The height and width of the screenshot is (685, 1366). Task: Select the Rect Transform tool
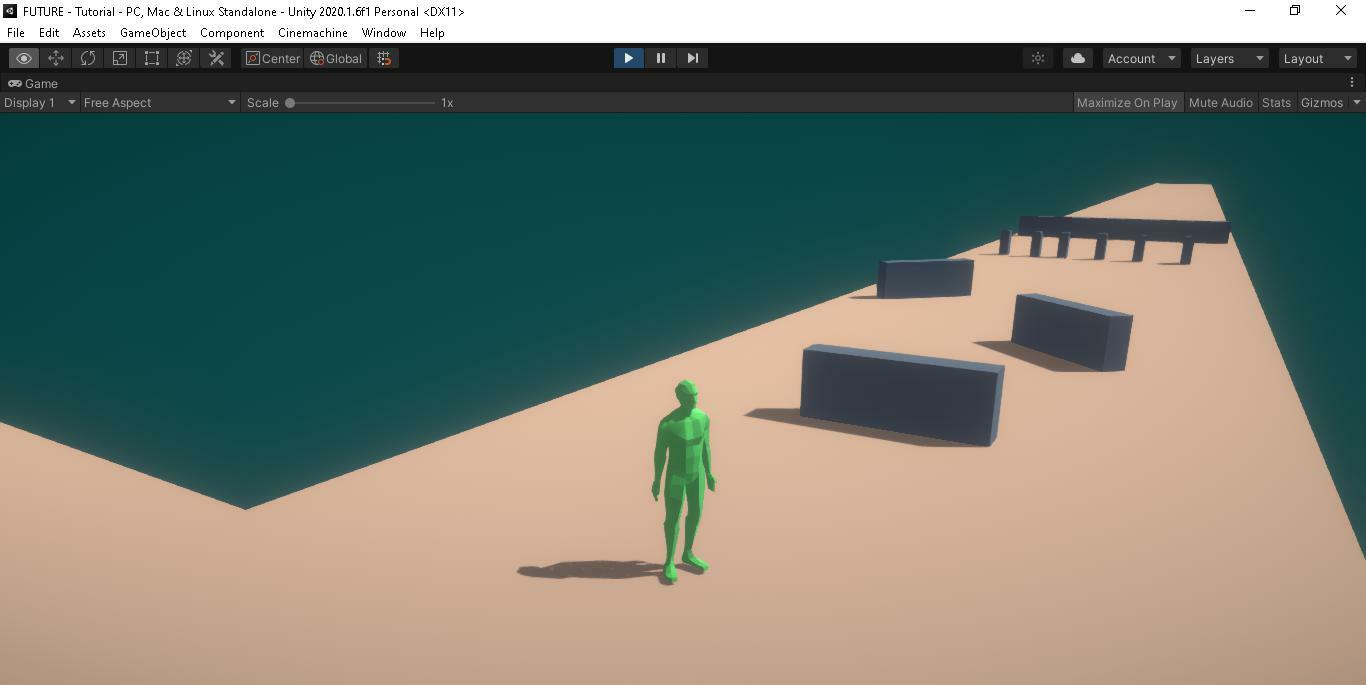coord(152,58)
